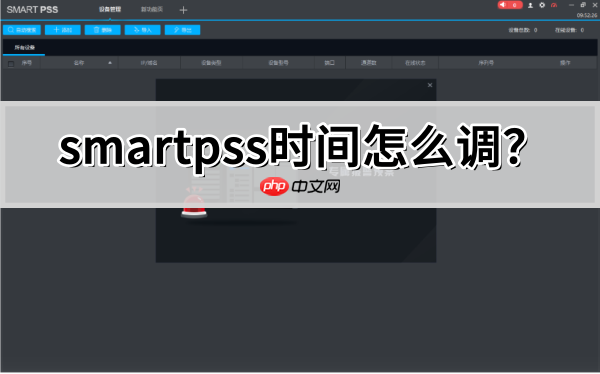600x374 pixels.
Task: Click the 设备型号 device model column header
Action: click(278, 63)
